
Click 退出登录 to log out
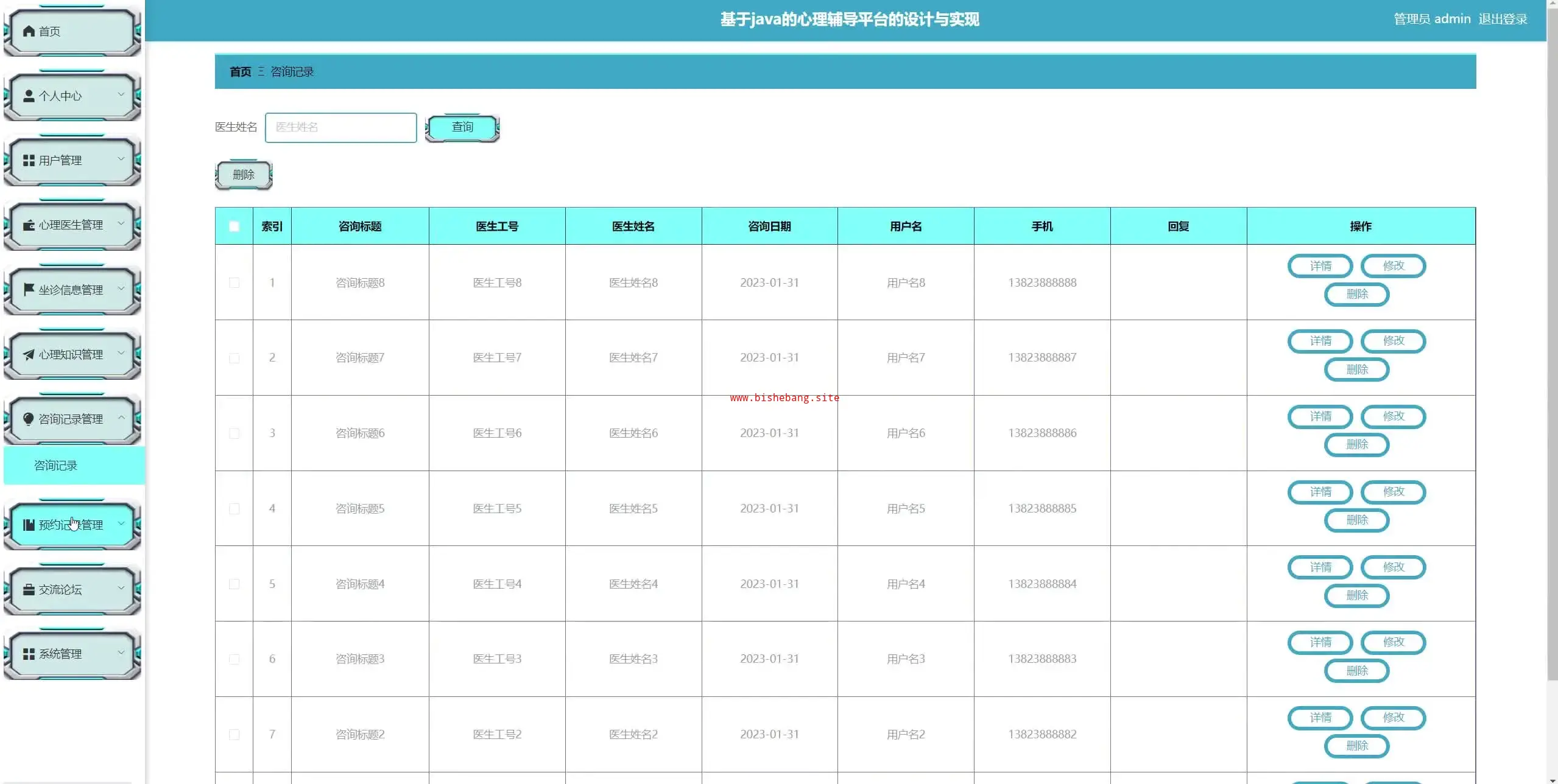coord(1503,19)
